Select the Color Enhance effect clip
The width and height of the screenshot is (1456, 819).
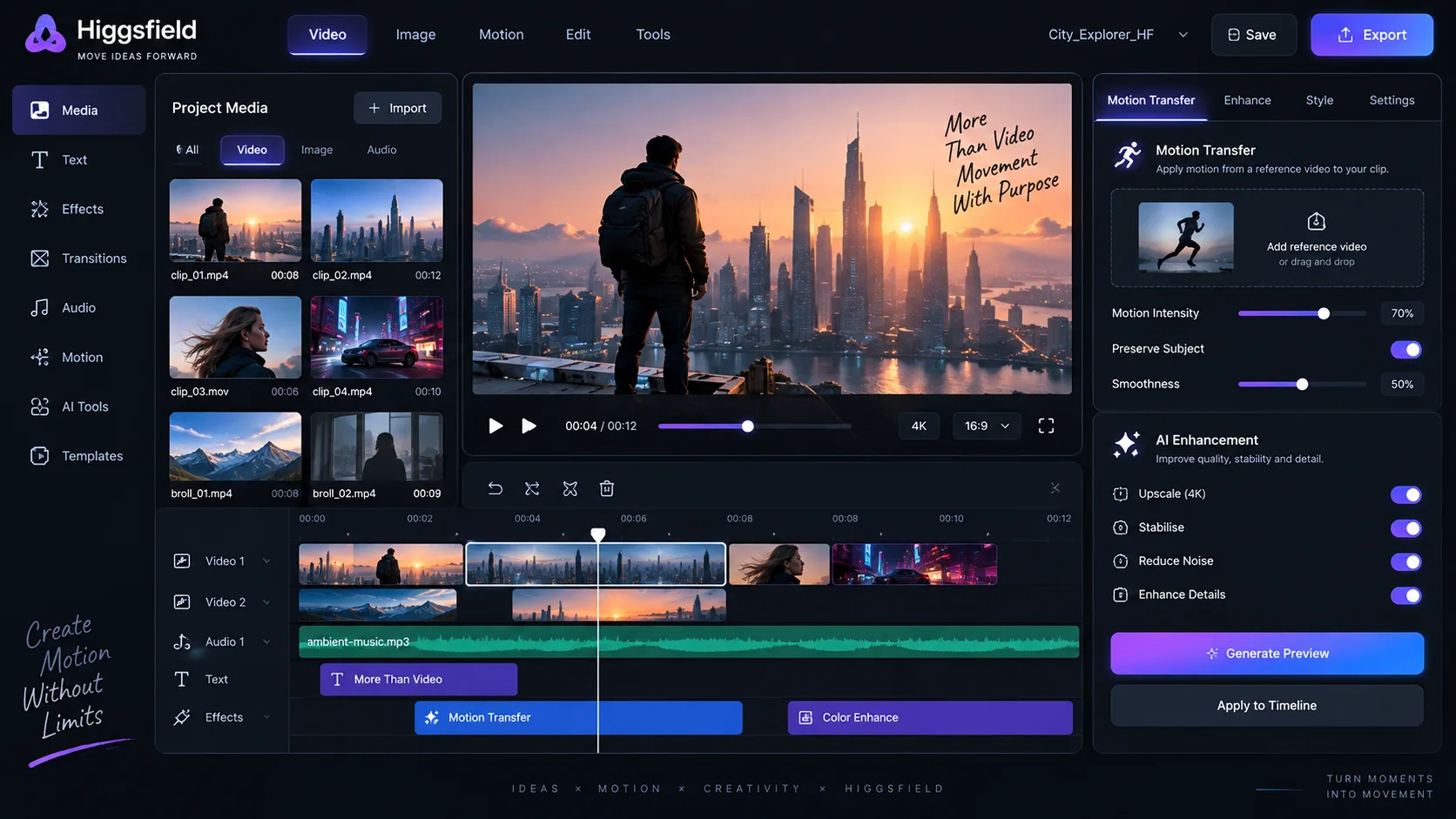click(x=930, y=718)
